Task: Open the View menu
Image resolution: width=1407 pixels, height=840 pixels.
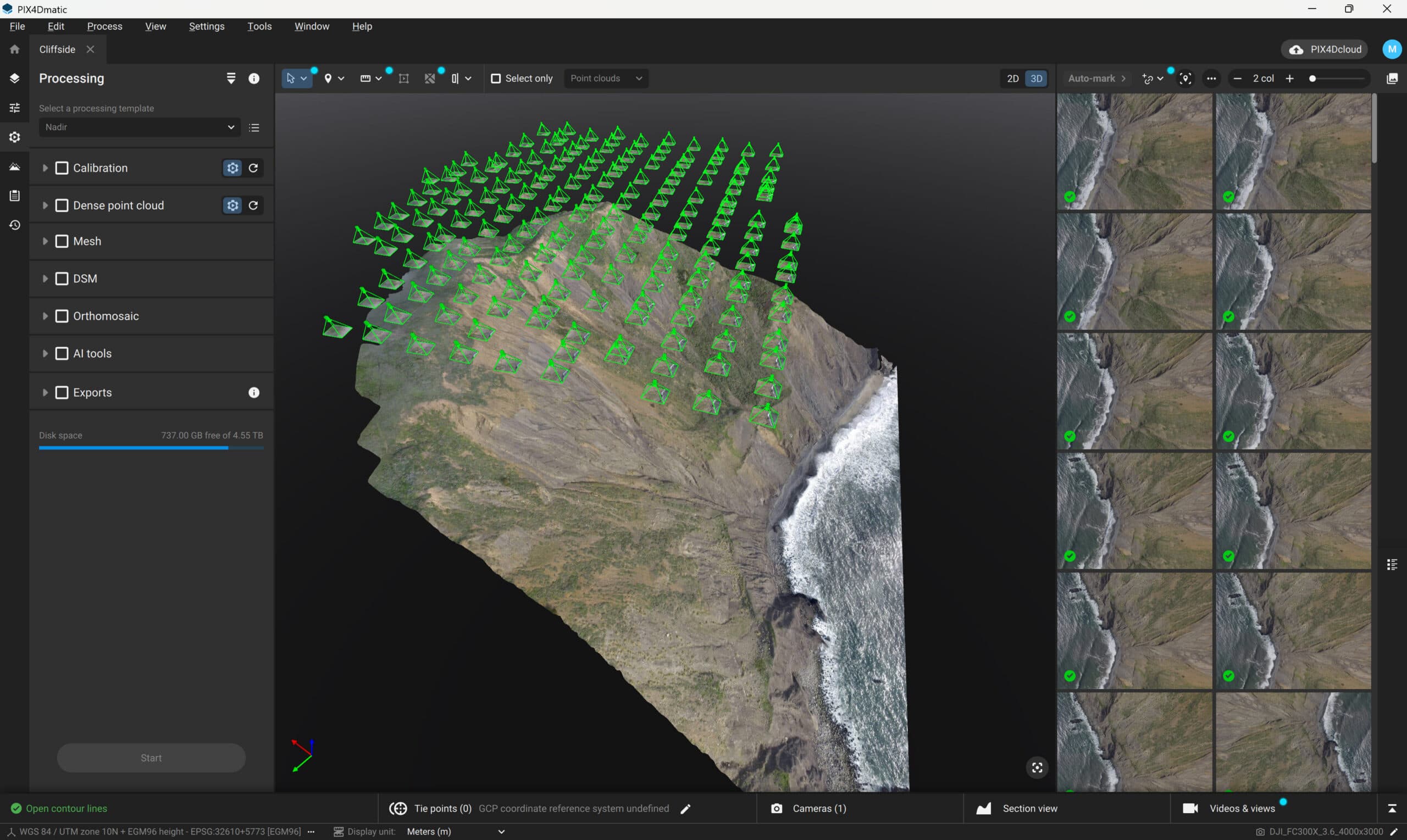Action: 155,26
